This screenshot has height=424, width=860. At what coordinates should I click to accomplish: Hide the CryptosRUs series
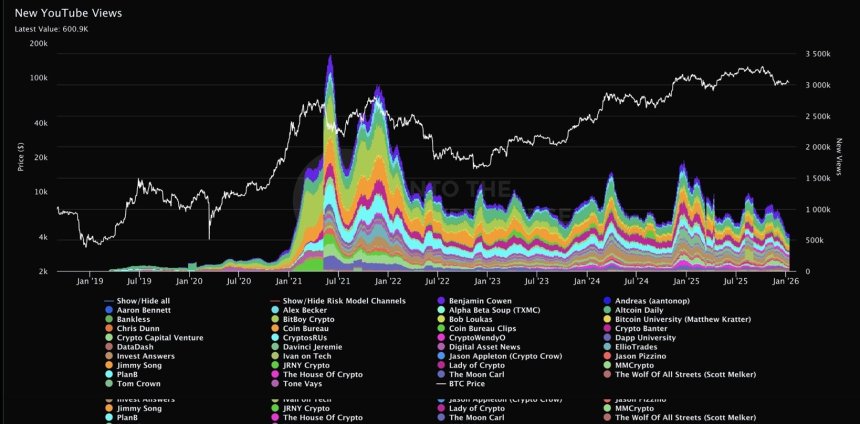coord(298,338)
